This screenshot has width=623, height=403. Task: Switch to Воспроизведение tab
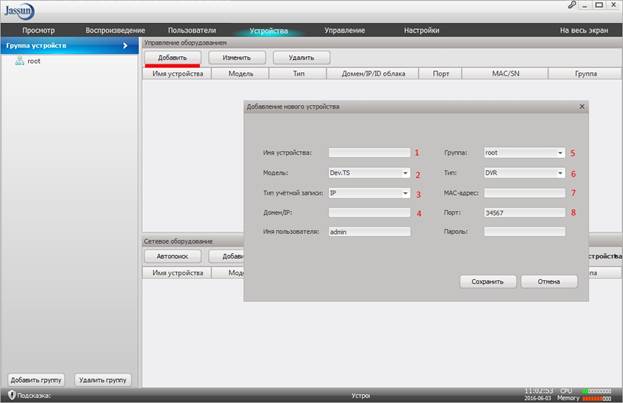115,30
